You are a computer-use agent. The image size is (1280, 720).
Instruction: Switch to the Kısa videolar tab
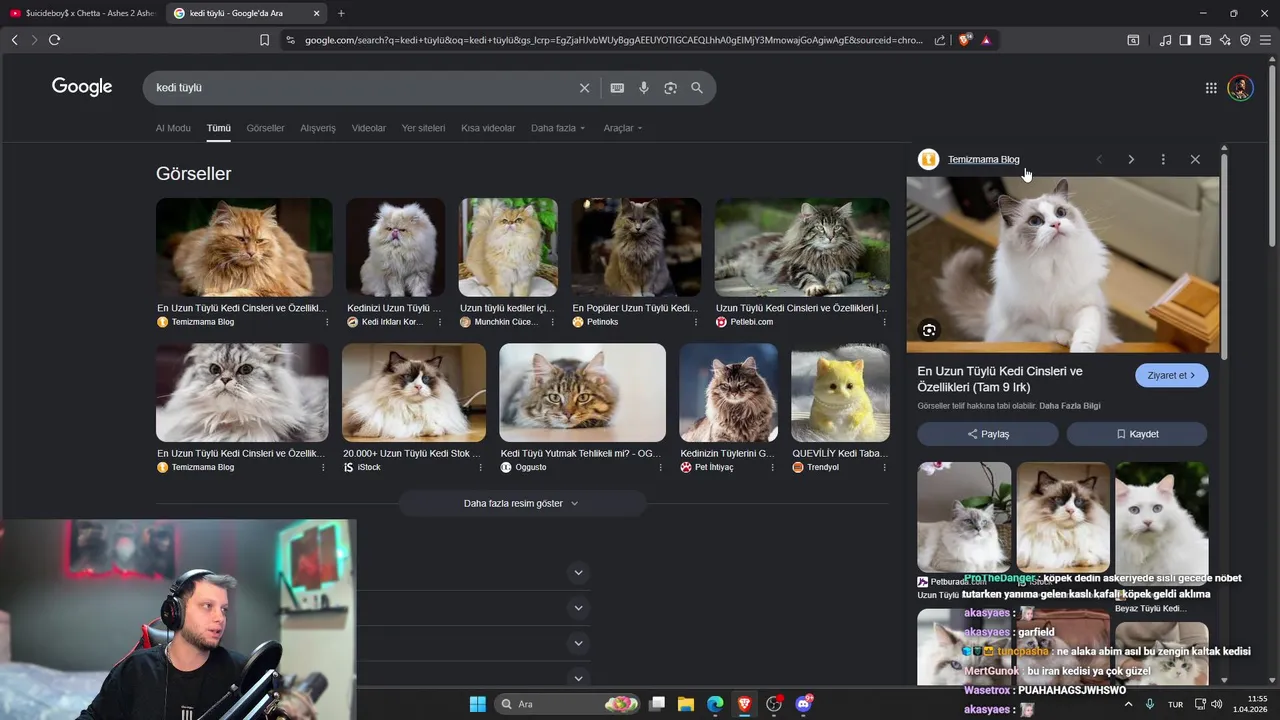(488, 128)
